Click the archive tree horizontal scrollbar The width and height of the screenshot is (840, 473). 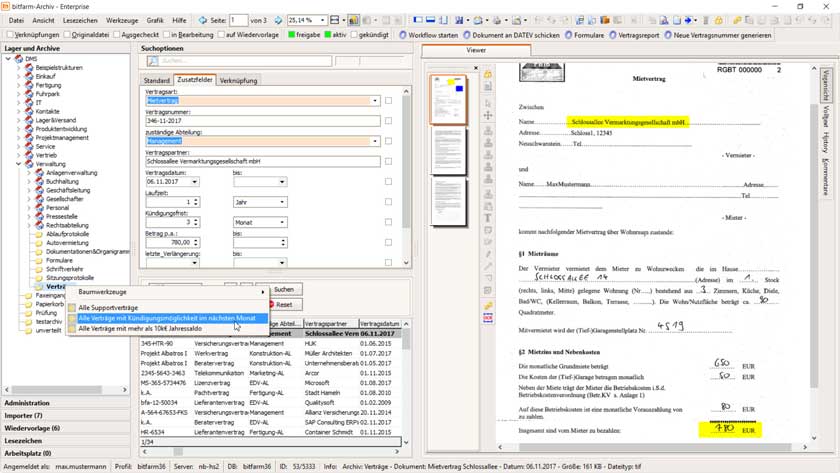65,389
